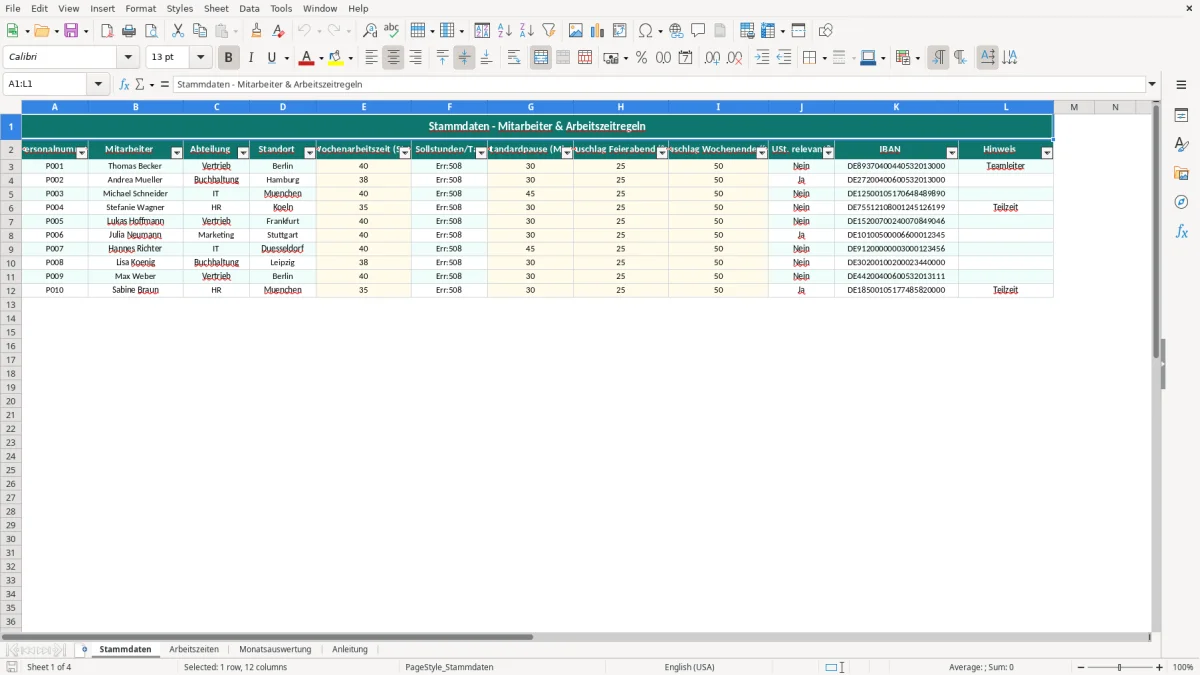Toggle merge and center cells
Image resolution: width=1200 pixels, height=675 pixels.
click(x=541, y=58)
